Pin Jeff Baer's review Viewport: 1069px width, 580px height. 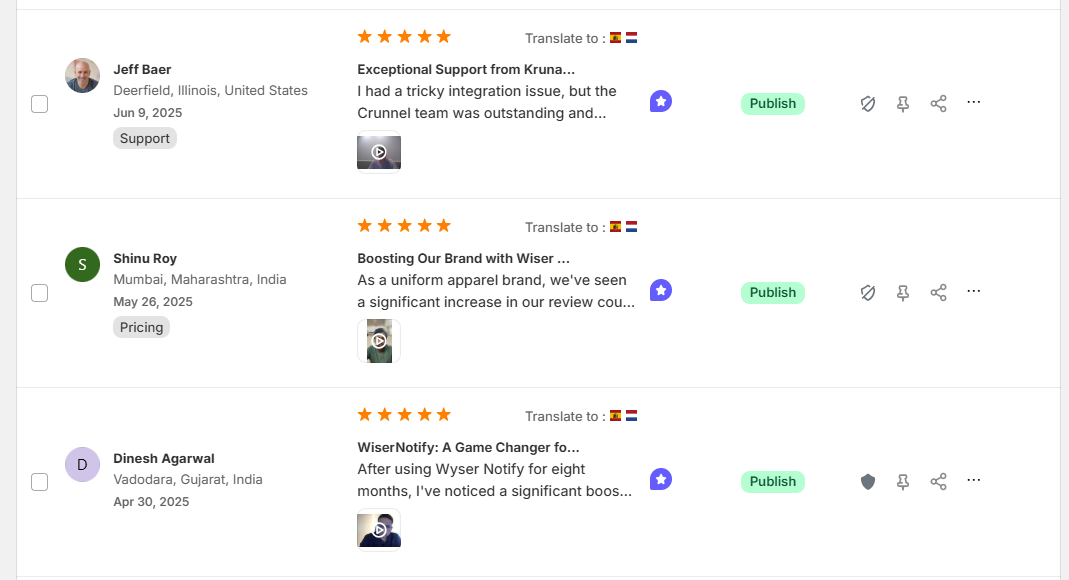[x=903, y=104]
